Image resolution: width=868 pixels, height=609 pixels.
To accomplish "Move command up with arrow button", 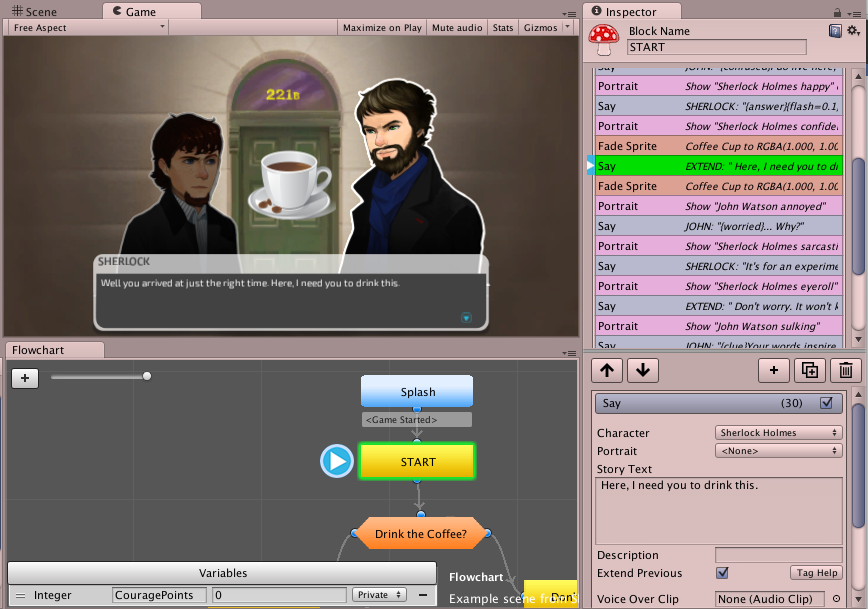I will point(607,370).
